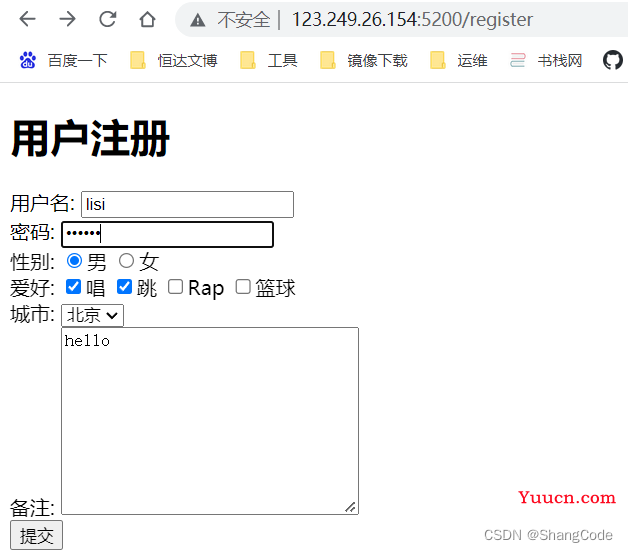Select the 男 gender radio button
Image resolution: width=628 pixels, height=552 pixels.
74,261
